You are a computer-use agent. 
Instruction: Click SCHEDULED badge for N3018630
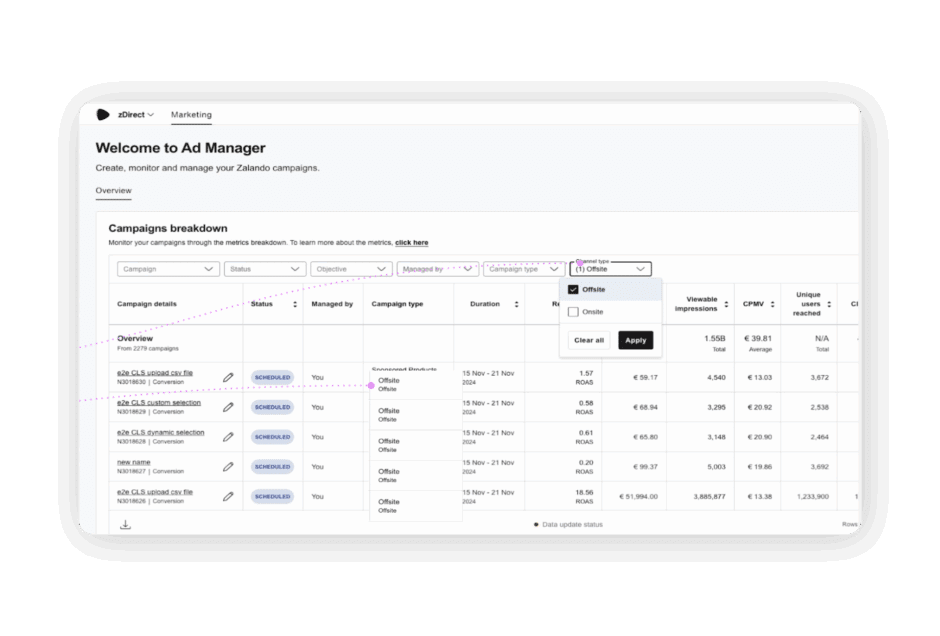(x=272, y=378)
